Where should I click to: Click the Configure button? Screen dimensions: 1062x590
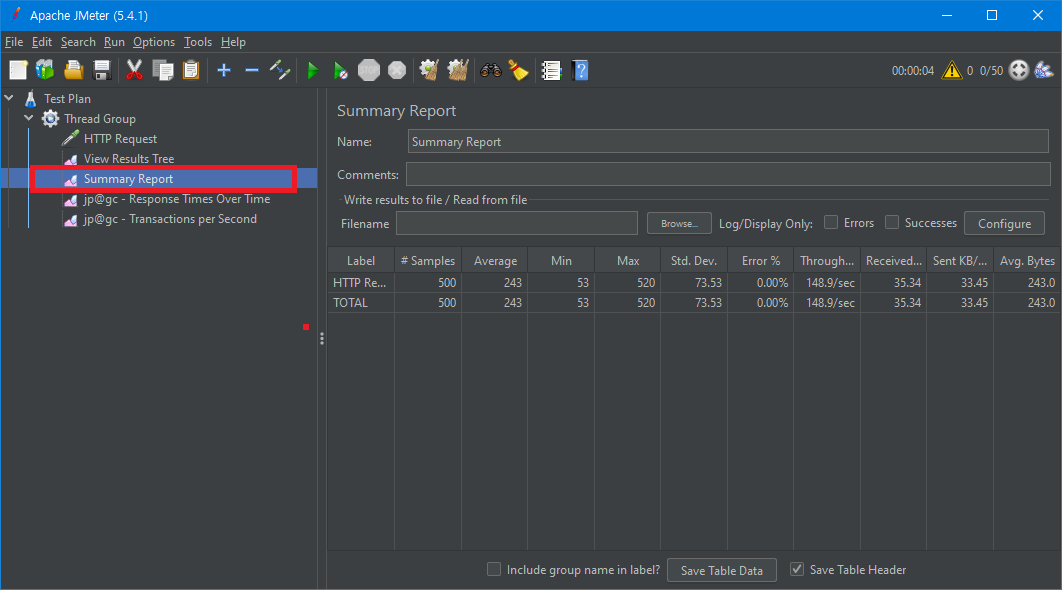click(1004, 224)
